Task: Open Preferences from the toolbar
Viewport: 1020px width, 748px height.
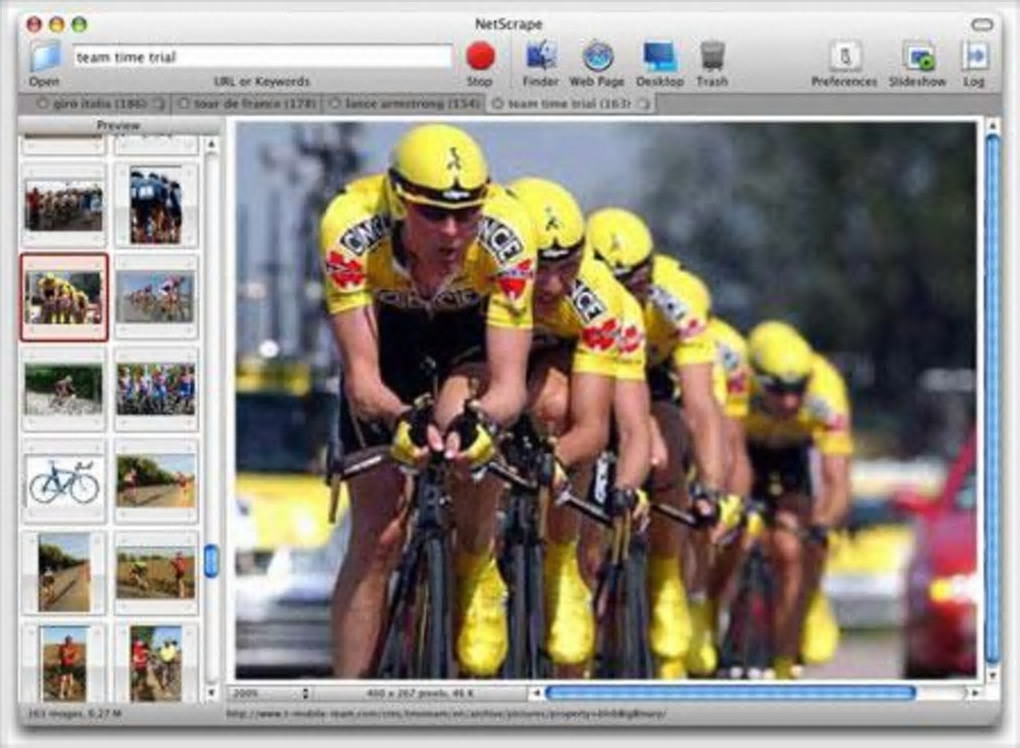Action: (x=844, y=56)
